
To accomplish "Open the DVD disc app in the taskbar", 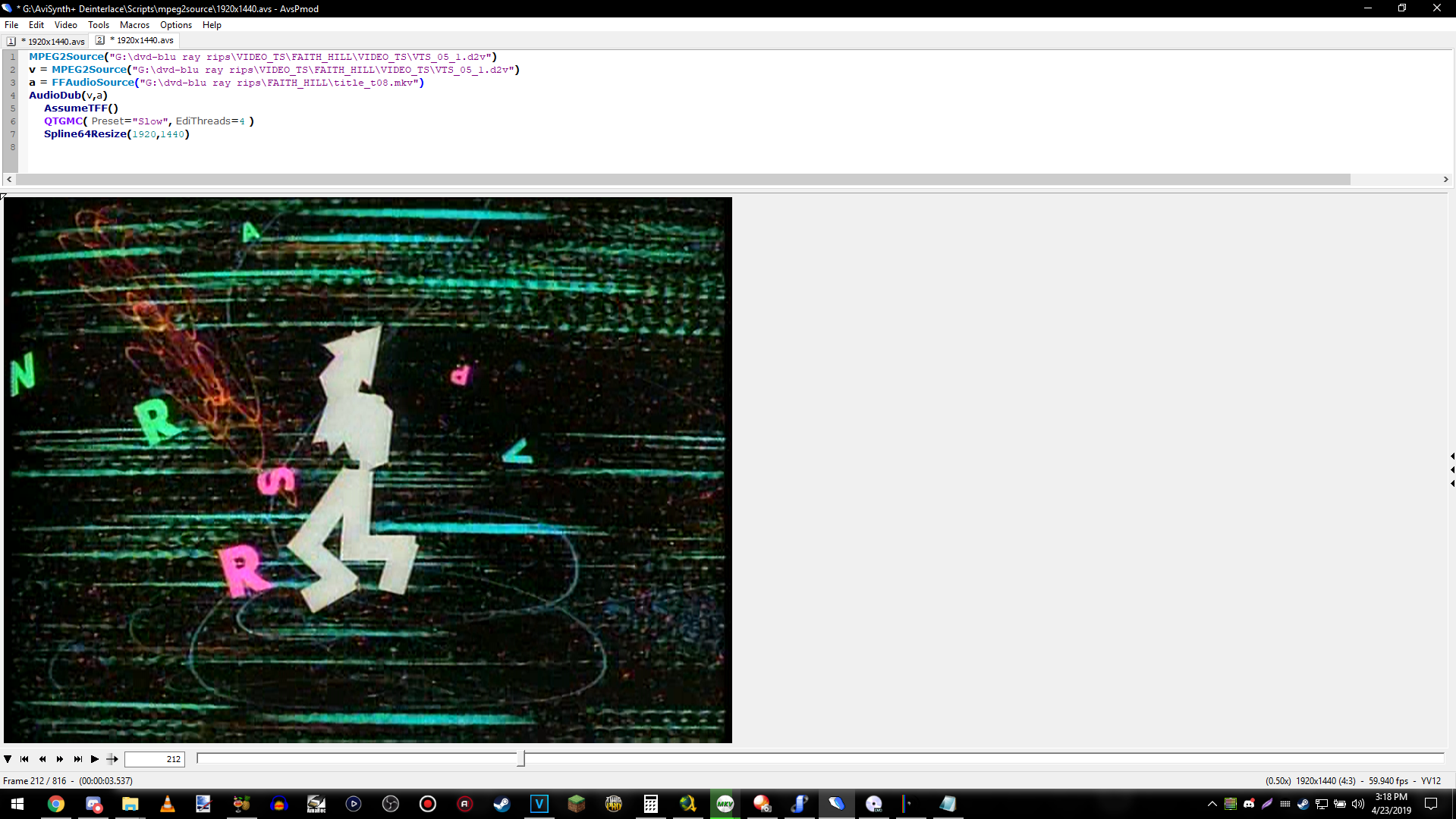I will (x=874, y=804).
